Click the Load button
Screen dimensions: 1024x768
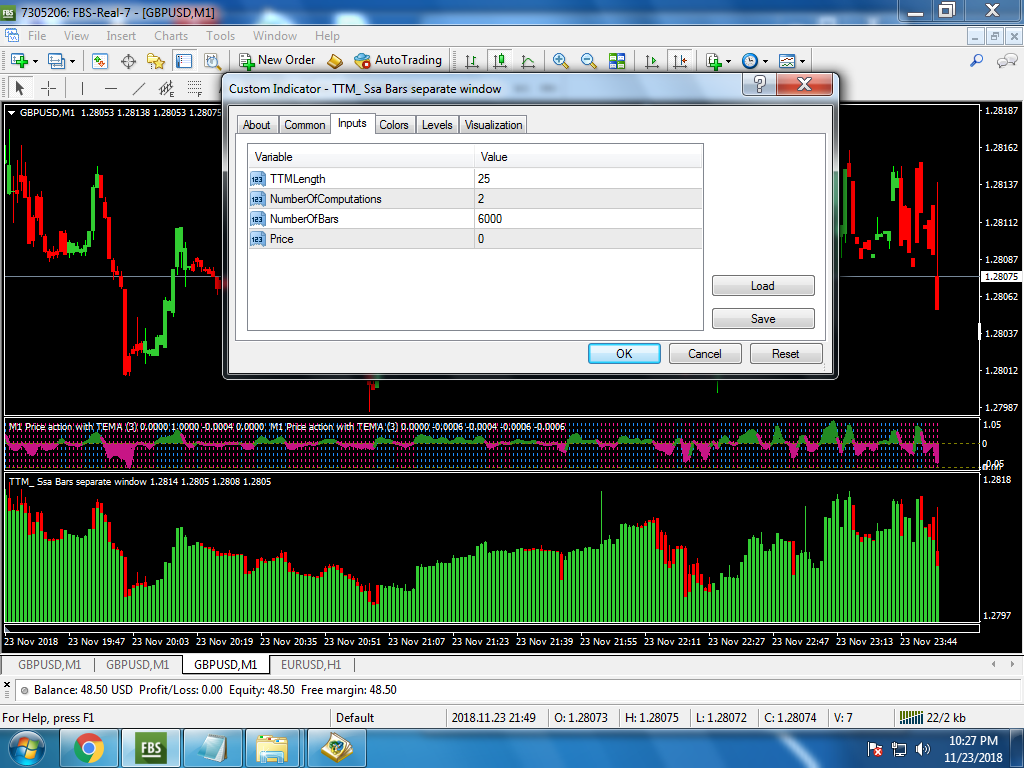coord(763,285)
